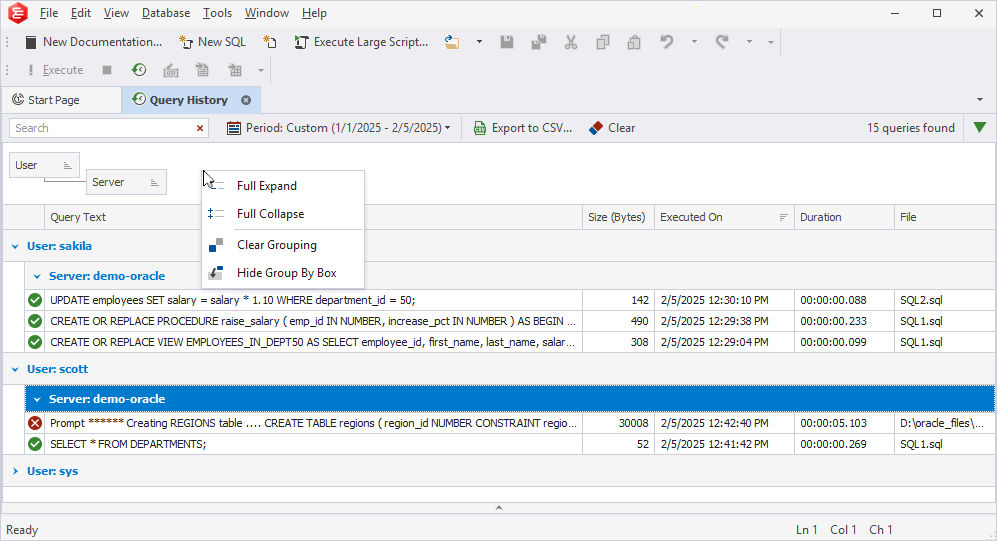The image size is (997, 541).
Task: Click the Save All icon
Action: (x=539, y=42)
